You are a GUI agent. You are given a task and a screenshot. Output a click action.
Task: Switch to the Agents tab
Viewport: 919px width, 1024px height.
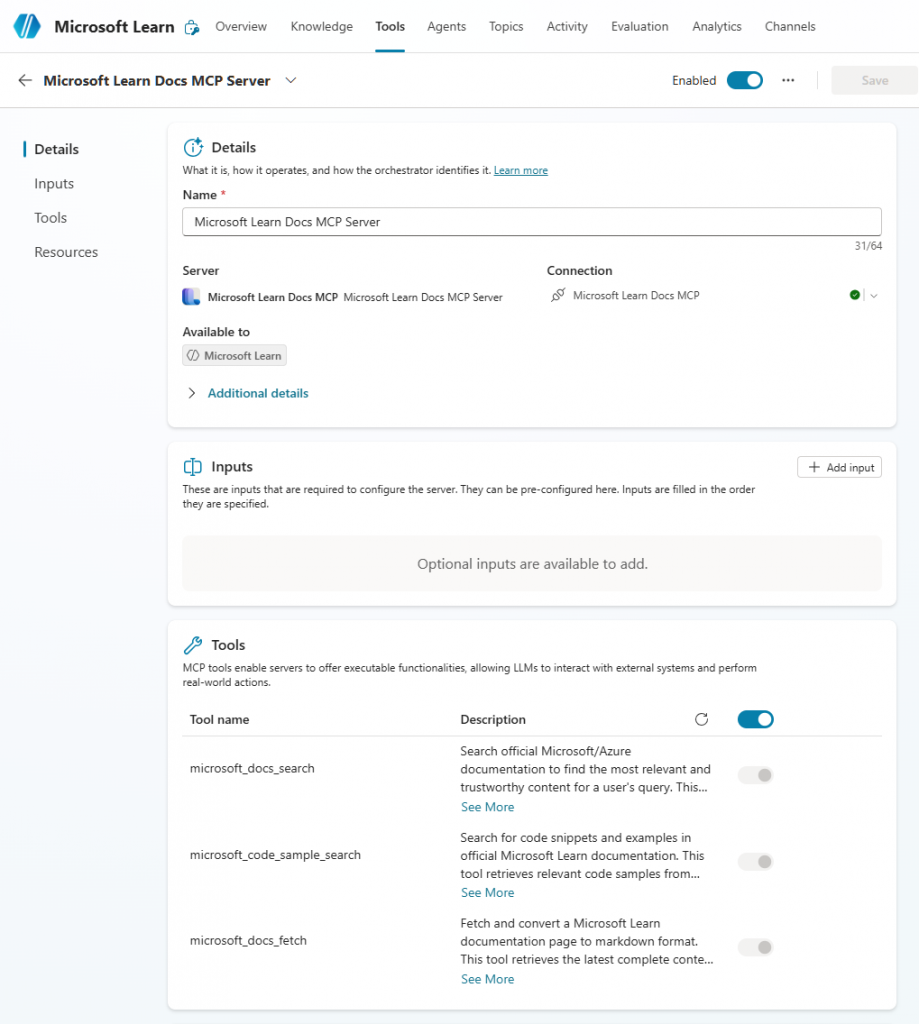click(446, 27)
